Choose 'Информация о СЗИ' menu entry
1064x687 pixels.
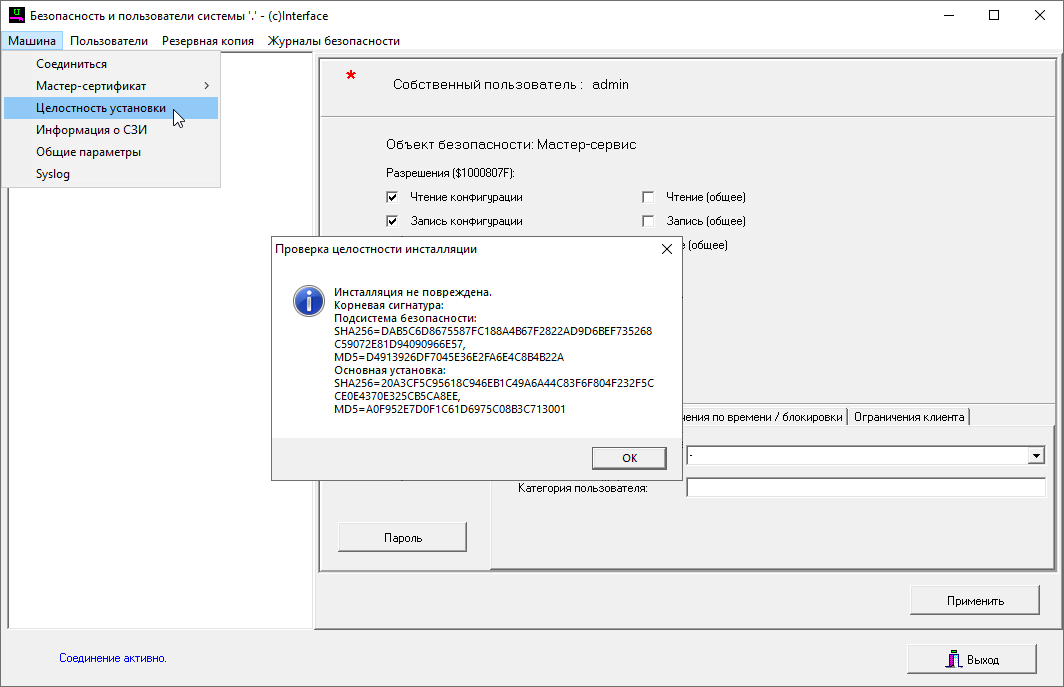92,130
